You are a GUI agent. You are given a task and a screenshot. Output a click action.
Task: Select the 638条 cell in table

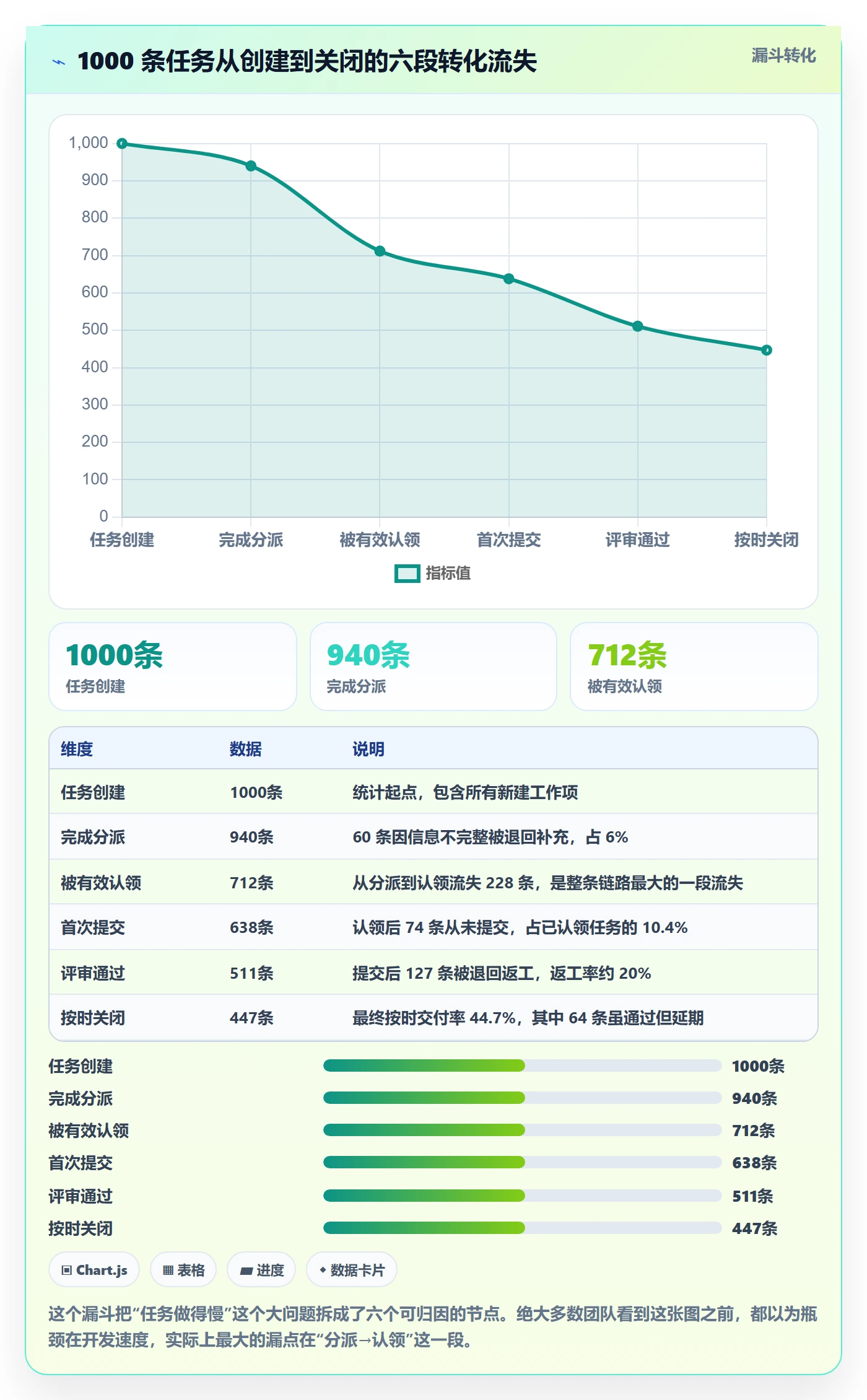click(x=251, y=927)
